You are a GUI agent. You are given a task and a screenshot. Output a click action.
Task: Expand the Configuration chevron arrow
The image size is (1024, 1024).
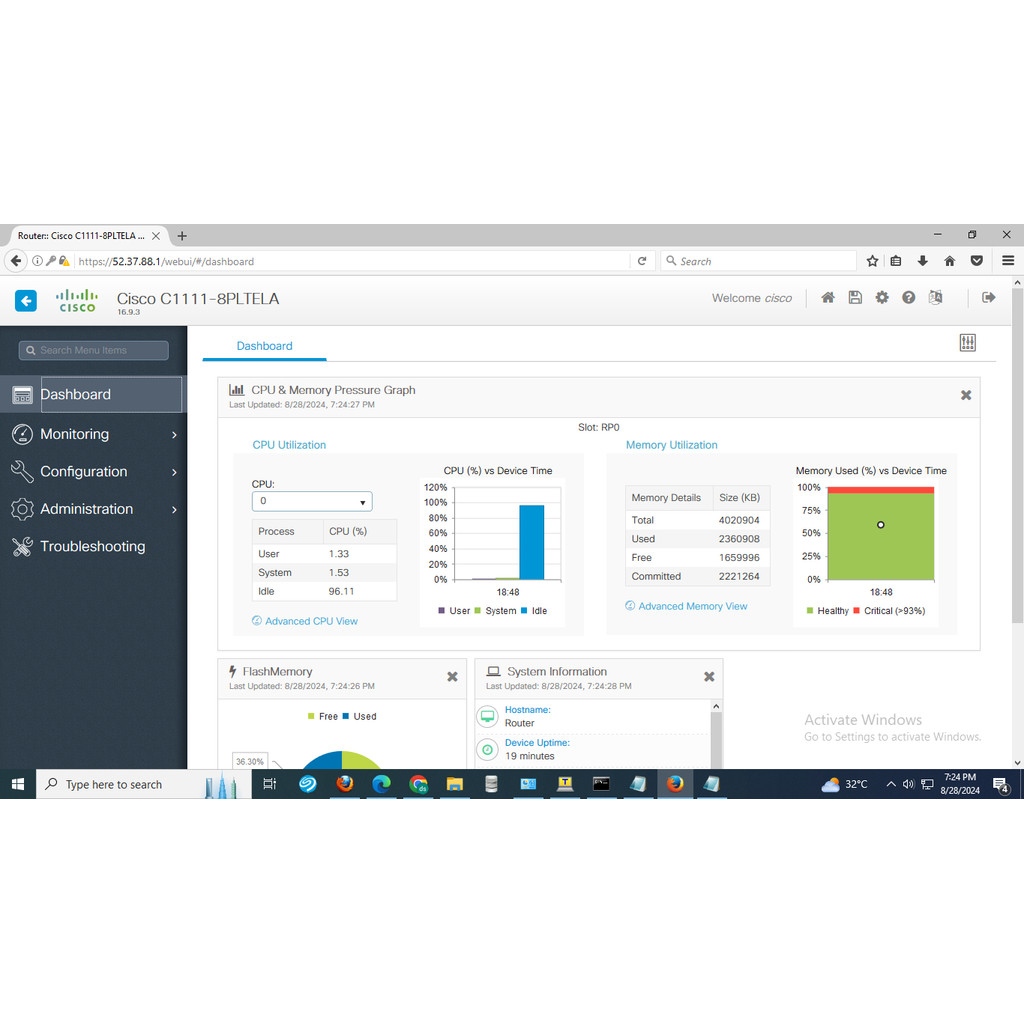pos(174,472)
